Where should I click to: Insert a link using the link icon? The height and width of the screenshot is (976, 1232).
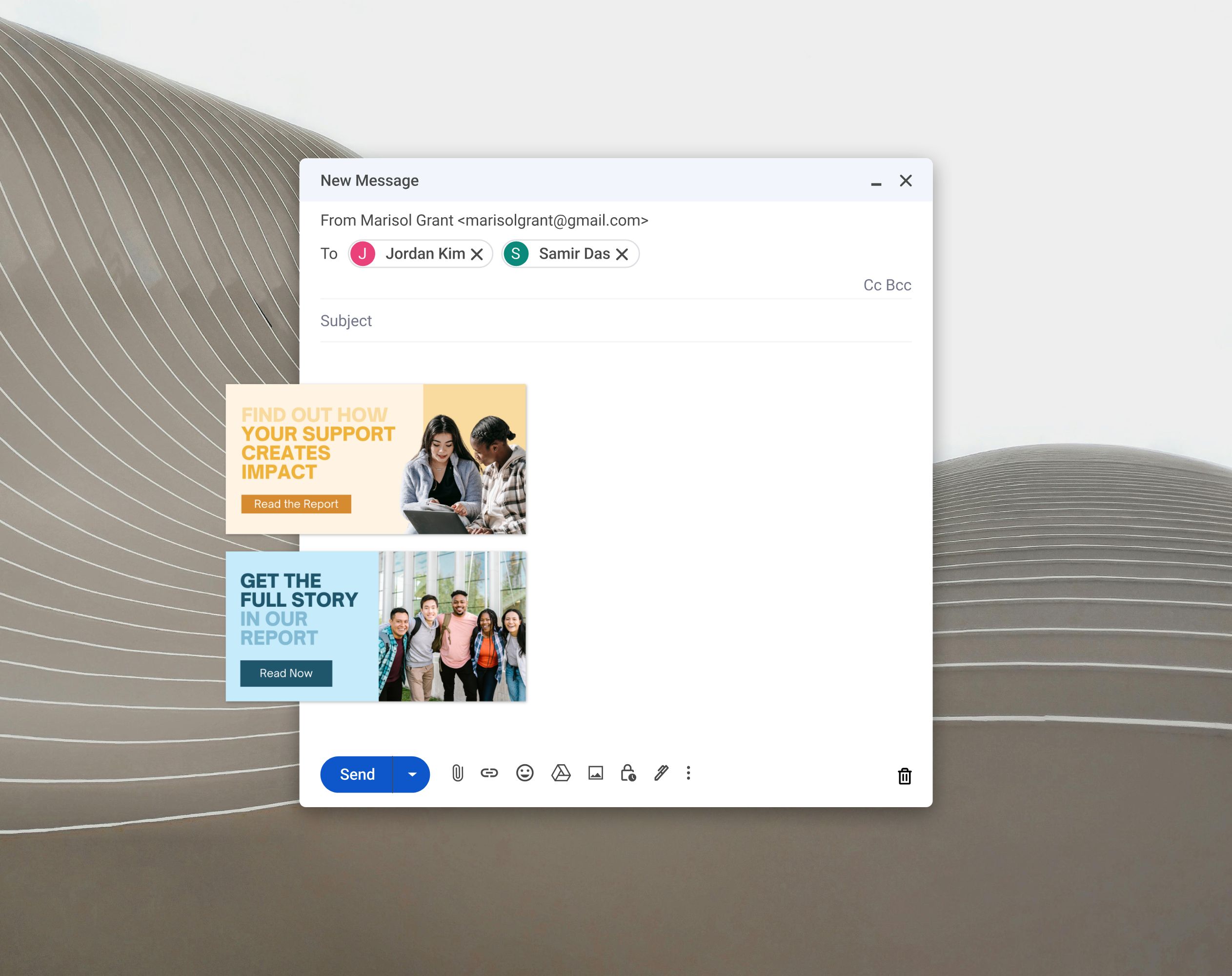[489, 773]
